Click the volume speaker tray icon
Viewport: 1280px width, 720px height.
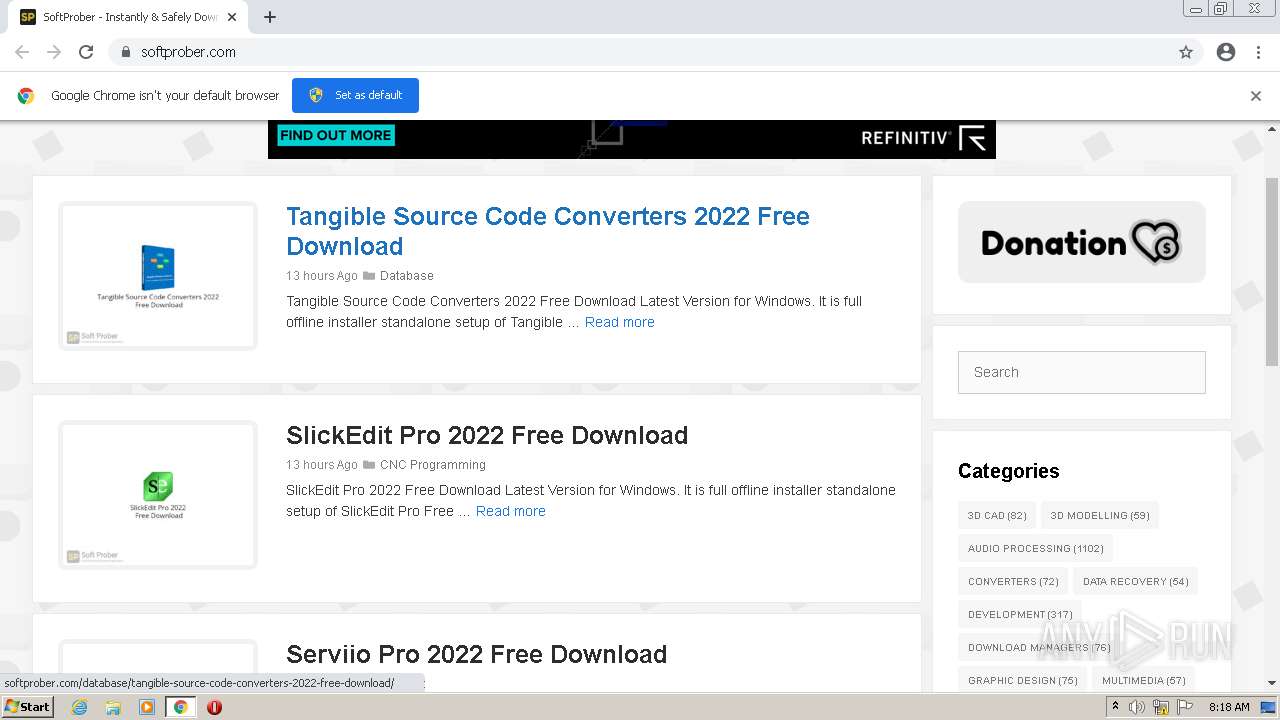click(1137, 707)
